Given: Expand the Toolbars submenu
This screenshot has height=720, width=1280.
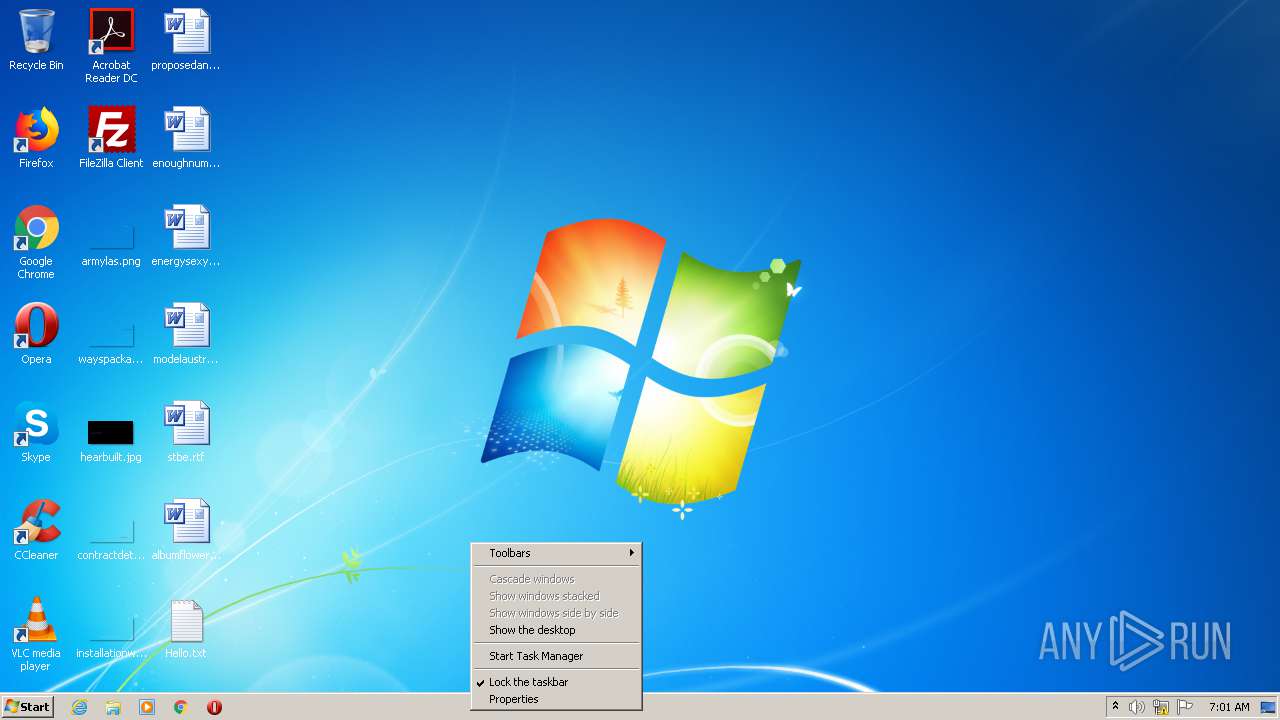Looking at the screenshot, I should (556, 553).
